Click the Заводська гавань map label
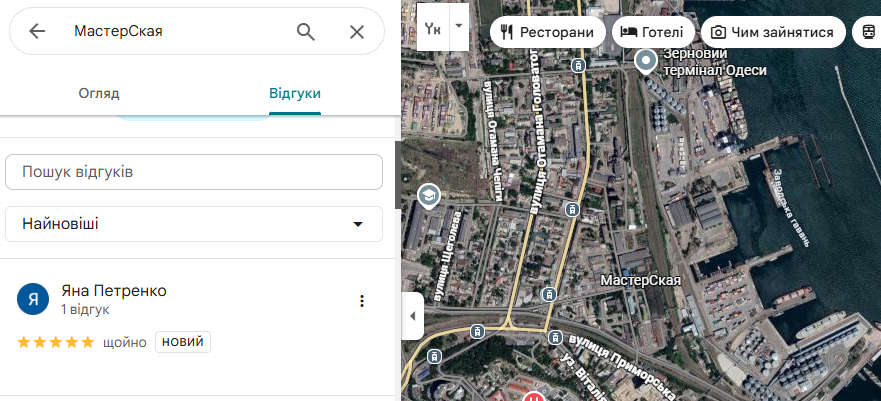881x401 pixels. 791,208
